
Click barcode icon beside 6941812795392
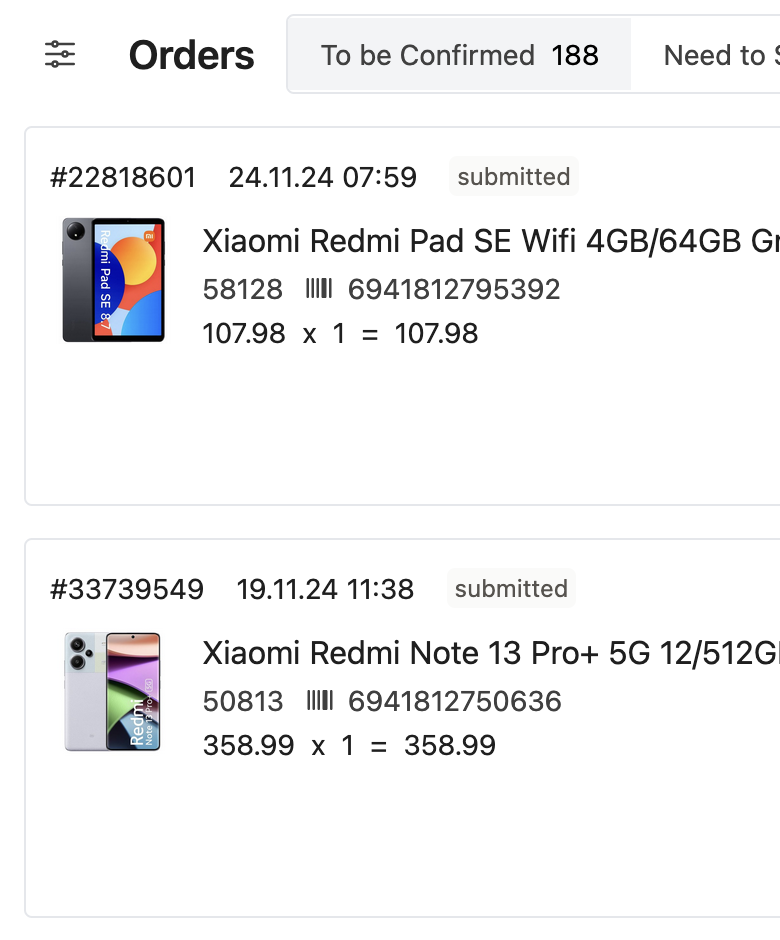pyautogui.click(x=319, y=290)
